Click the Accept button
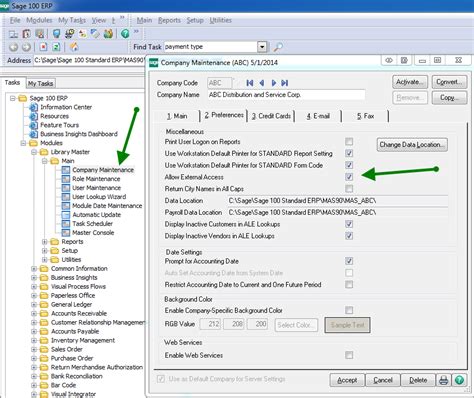The height and width of the screenshot is (398, 474). (x=347, y=380)
